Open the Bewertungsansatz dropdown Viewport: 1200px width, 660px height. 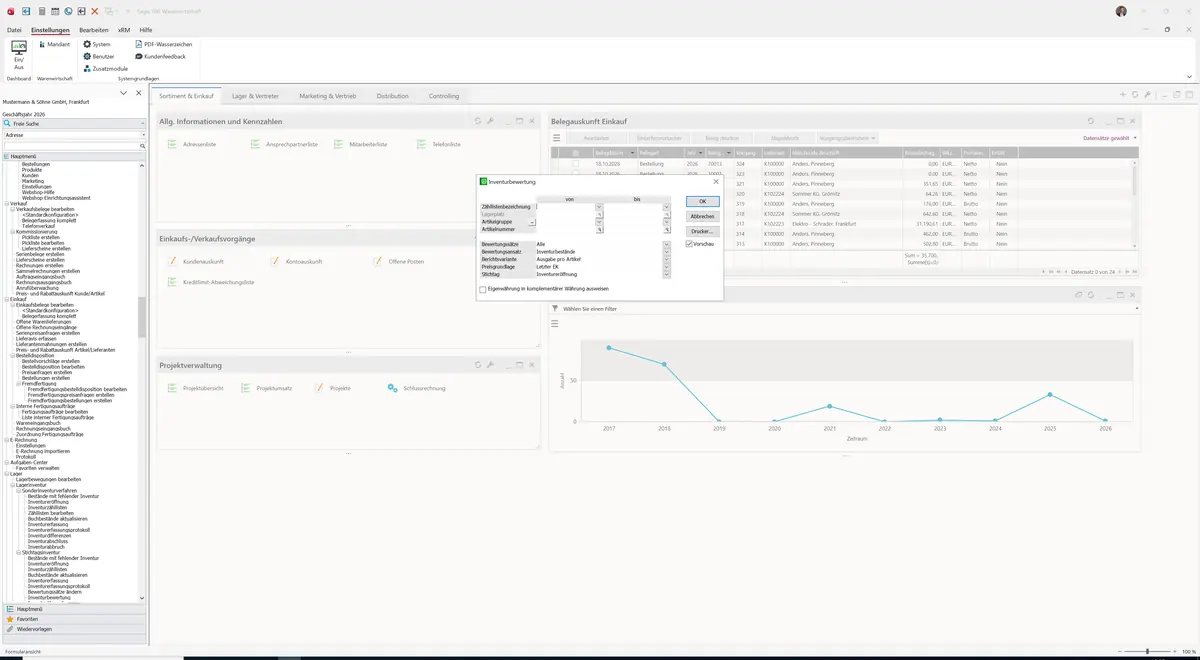click(666, 252)
